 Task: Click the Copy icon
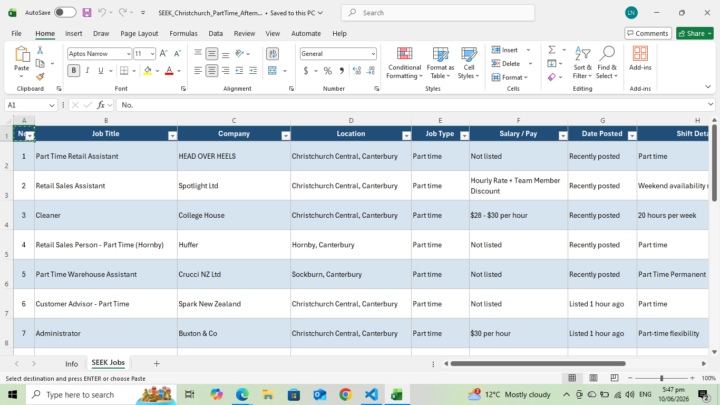(x=40, y=63)
